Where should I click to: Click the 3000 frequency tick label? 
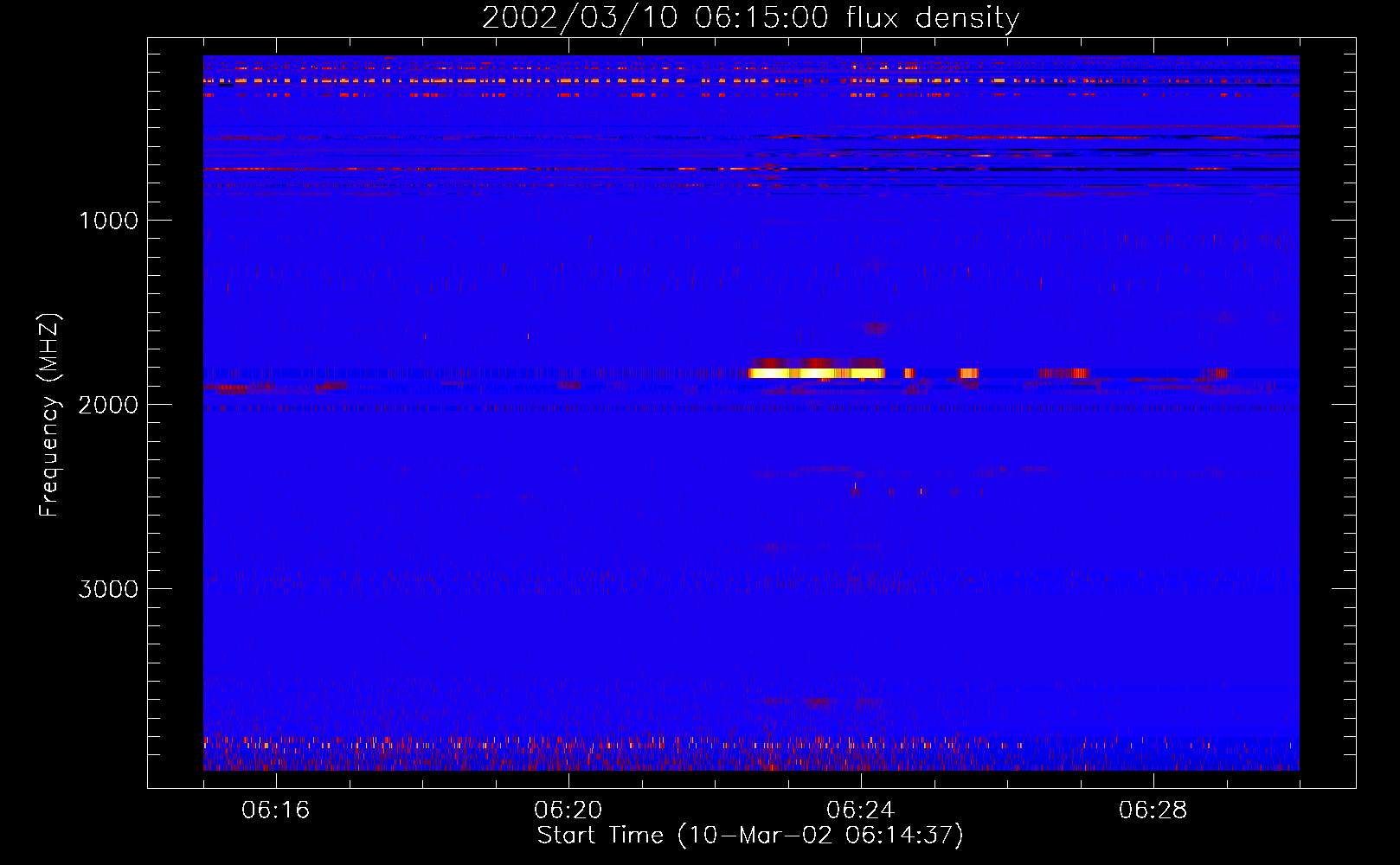108,589
